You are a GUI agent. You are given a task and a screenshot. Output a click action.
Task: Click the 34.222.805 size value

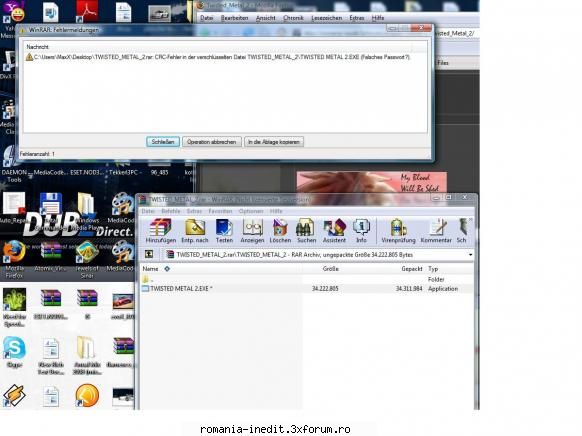[325, 288]
